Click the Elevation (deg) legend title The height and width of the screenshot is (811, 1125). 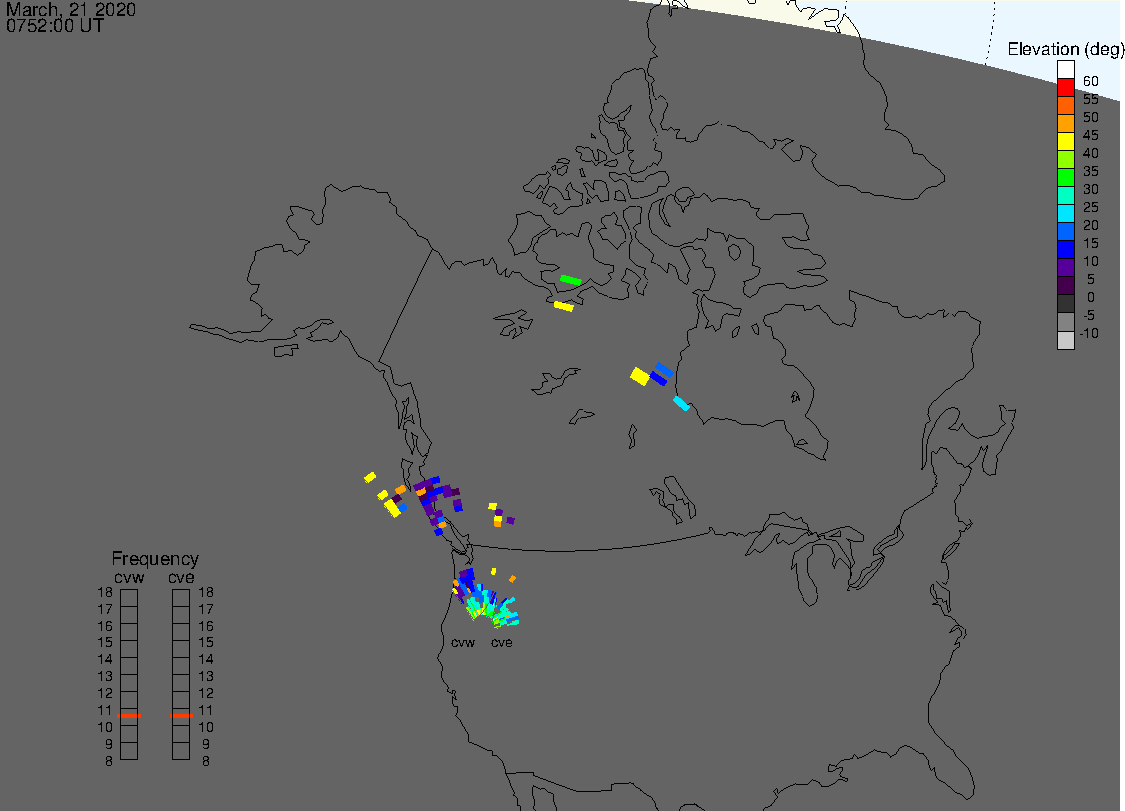click(1065, 49)
